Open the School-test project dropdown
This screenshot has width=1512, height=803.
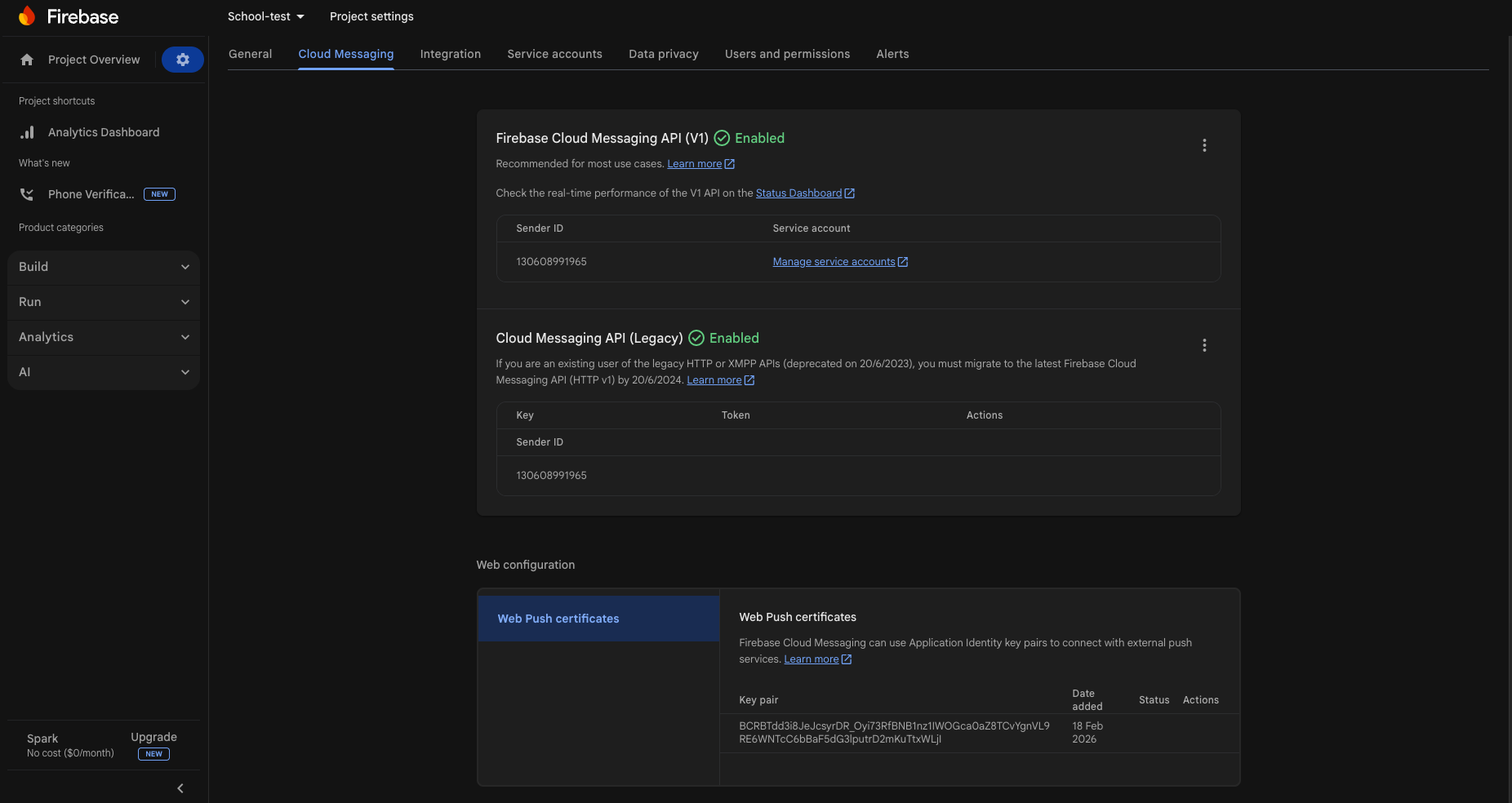(265, 16)
